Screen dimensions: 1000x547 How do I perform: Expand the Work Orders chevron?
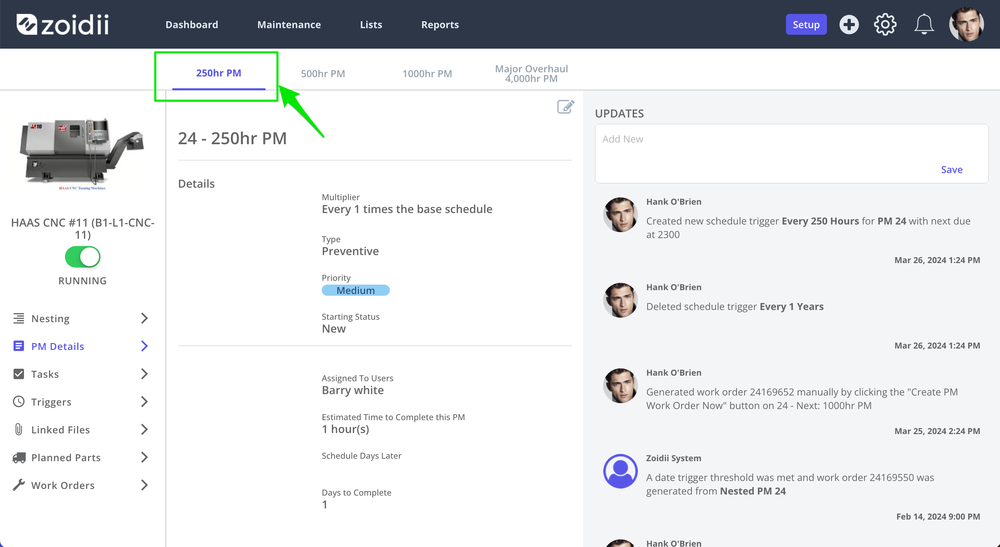click(144, 485)
